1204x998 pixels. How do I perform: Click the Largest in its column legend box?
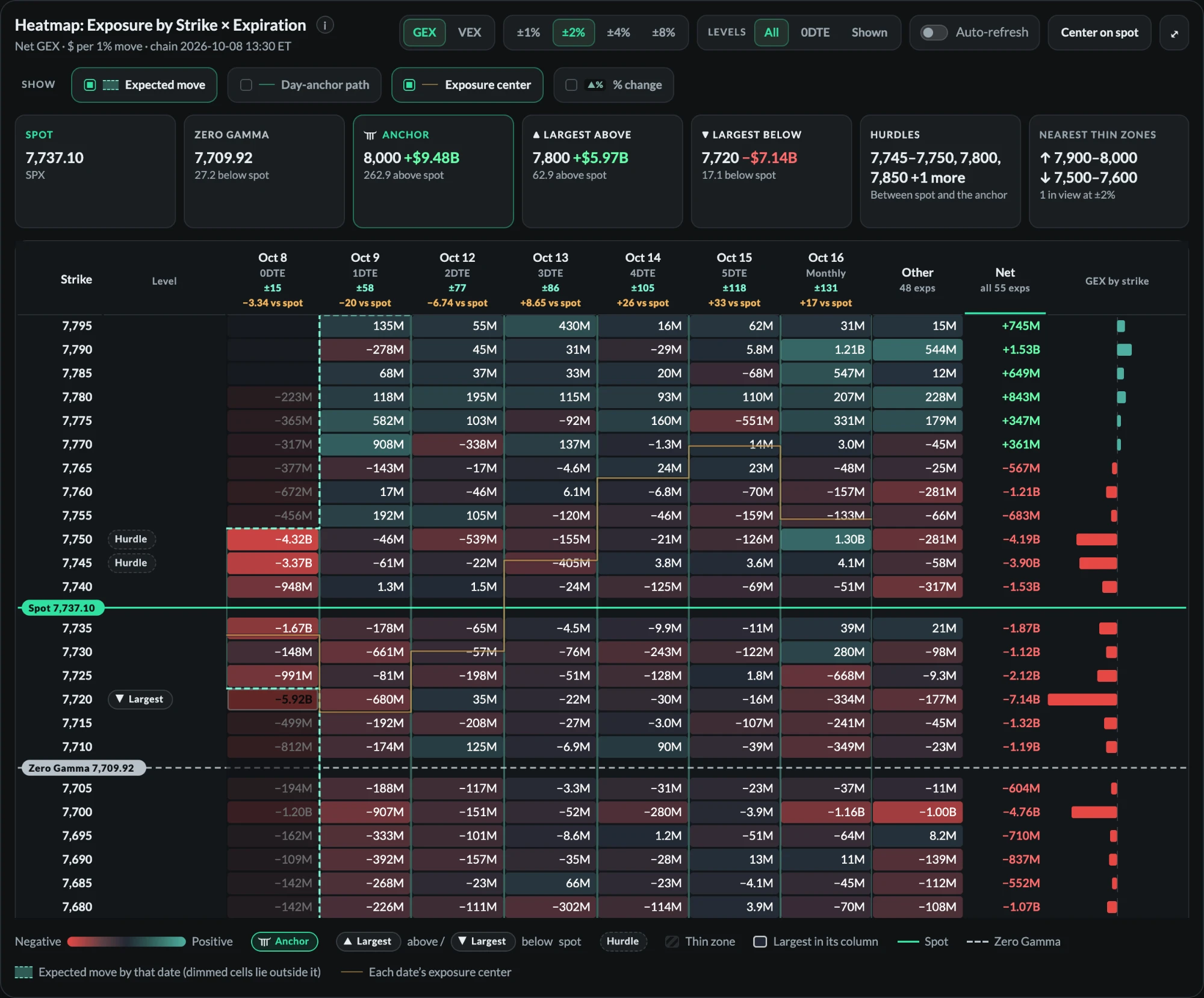click(760, 941)
